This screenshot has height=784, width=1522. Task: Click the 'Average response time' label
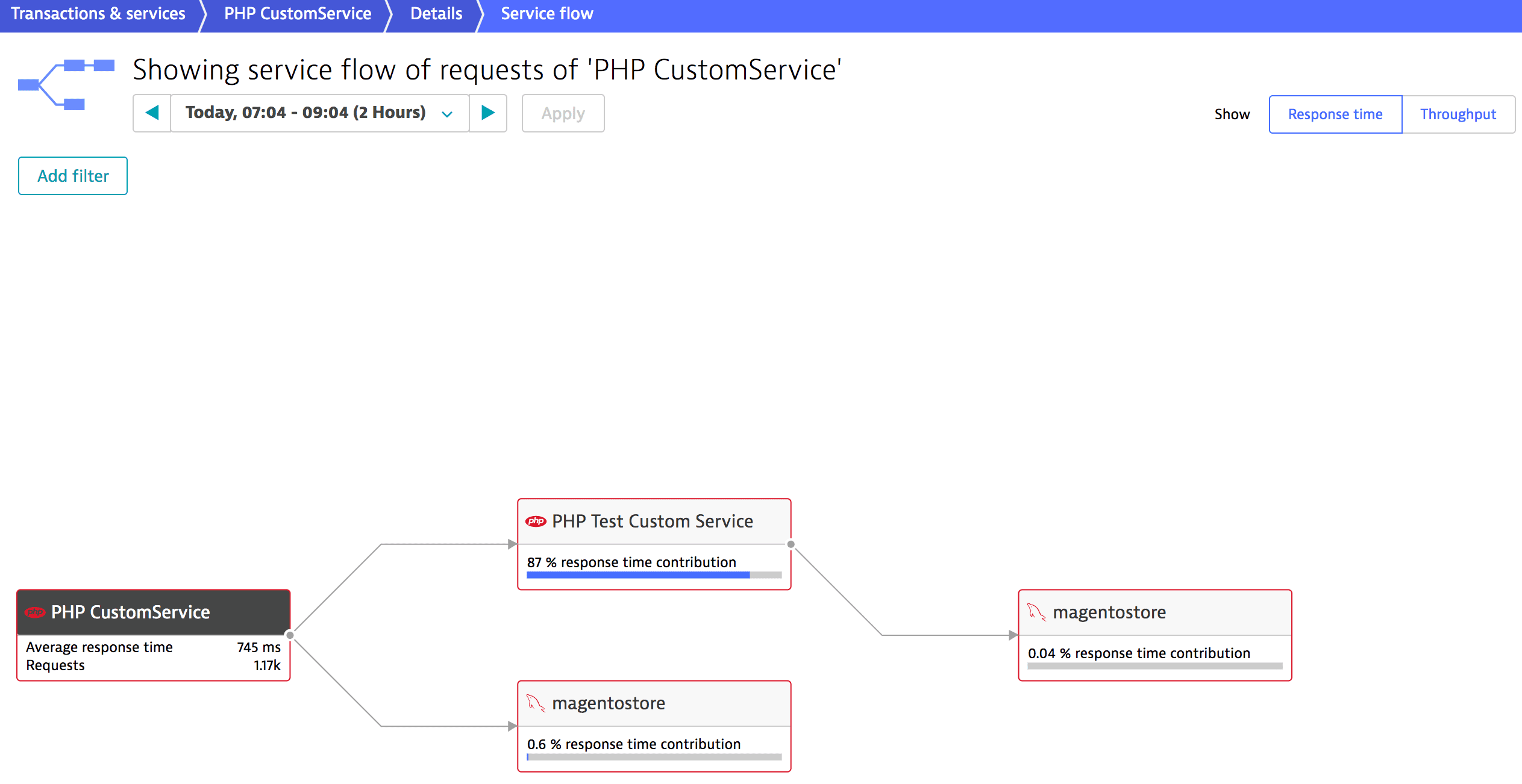99,647
